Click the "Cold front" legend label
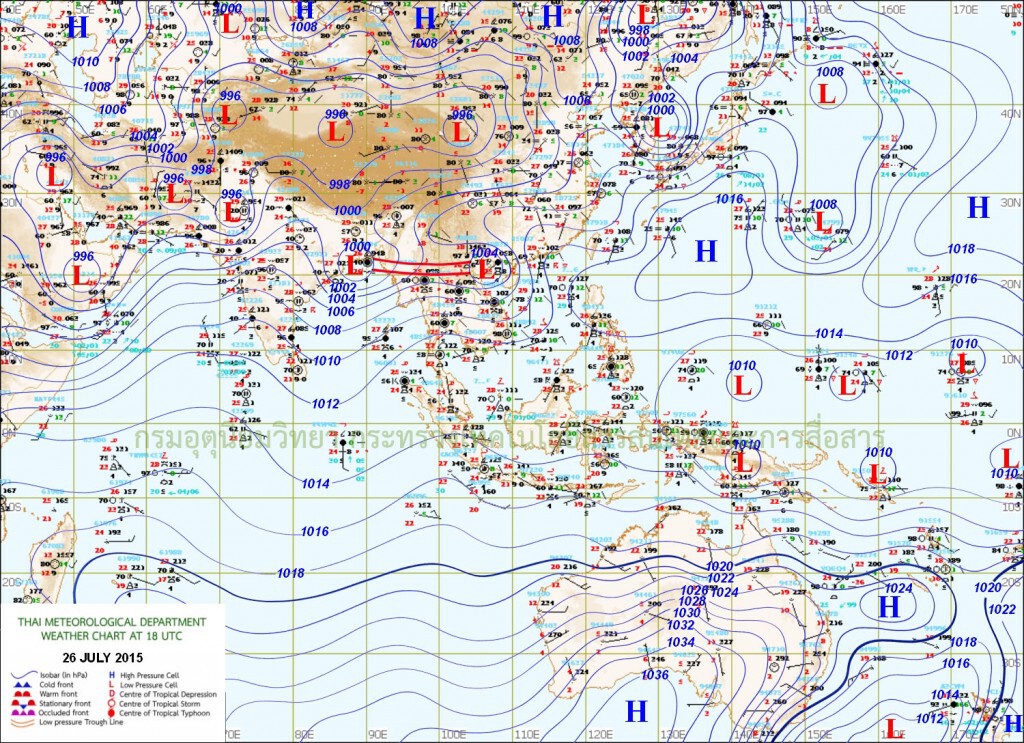The width and height of the screenshot is (1024, 743). pyautogui.click(x=56, y=684)
